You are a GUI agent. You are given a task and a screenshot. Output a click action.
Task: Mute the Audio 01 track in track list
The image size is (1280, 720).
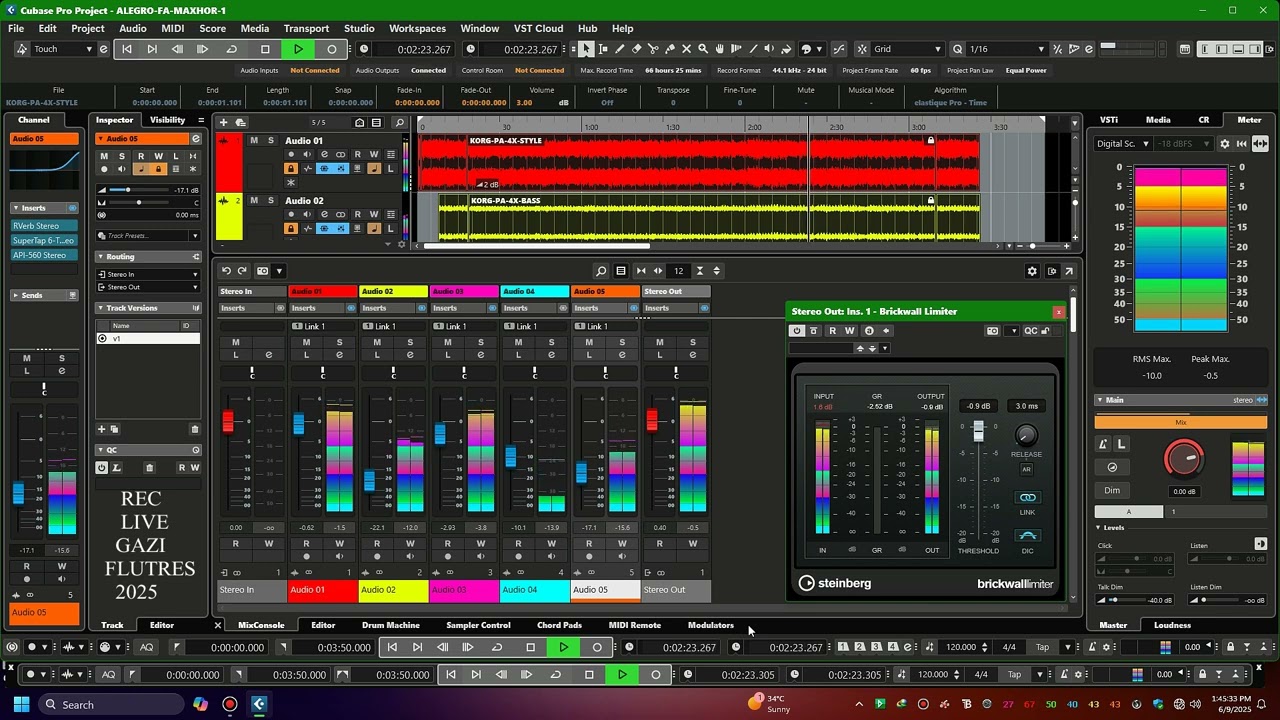(254, 140)
